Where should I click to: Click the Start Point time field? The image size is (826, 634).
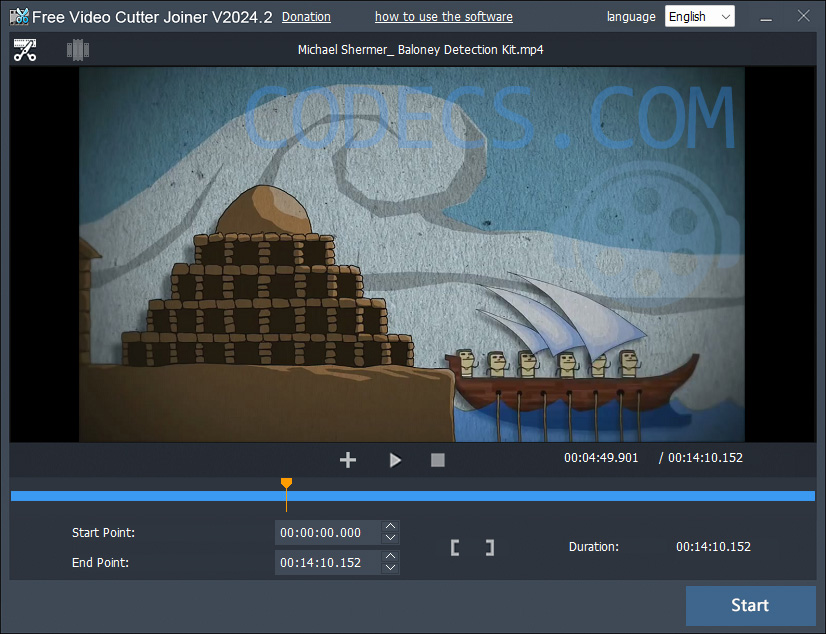tap(327, 533)
